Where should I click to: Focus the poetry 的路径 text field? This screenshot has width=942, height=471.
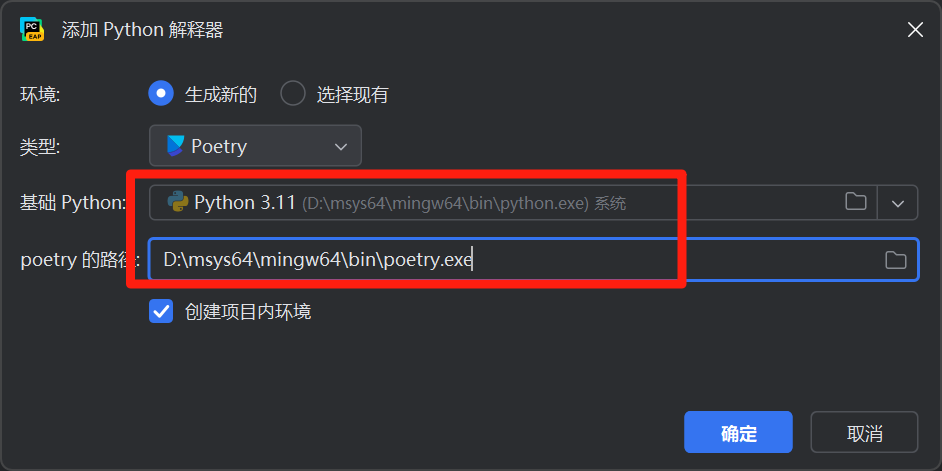533,260
